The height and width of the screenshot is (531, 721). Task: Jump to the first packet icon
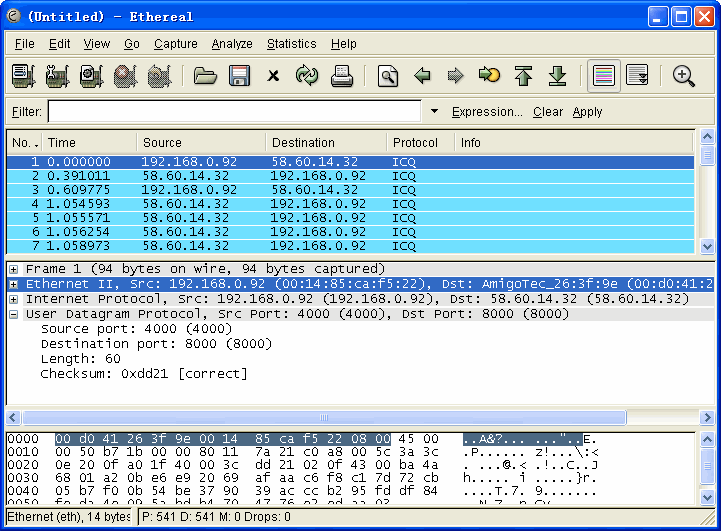tap(523, 76)
